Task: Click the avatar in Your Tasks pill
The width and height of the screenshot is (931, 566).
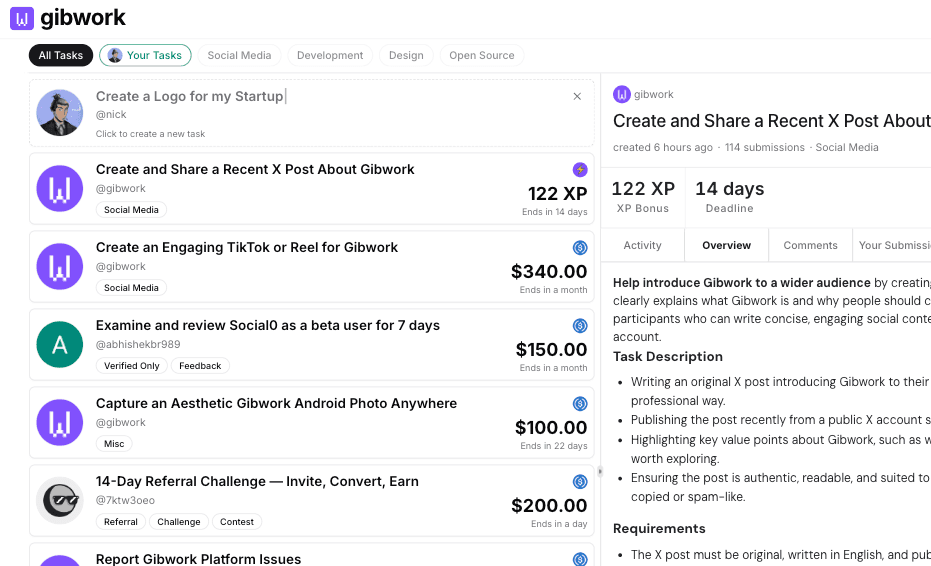Action: coord(115,55)
